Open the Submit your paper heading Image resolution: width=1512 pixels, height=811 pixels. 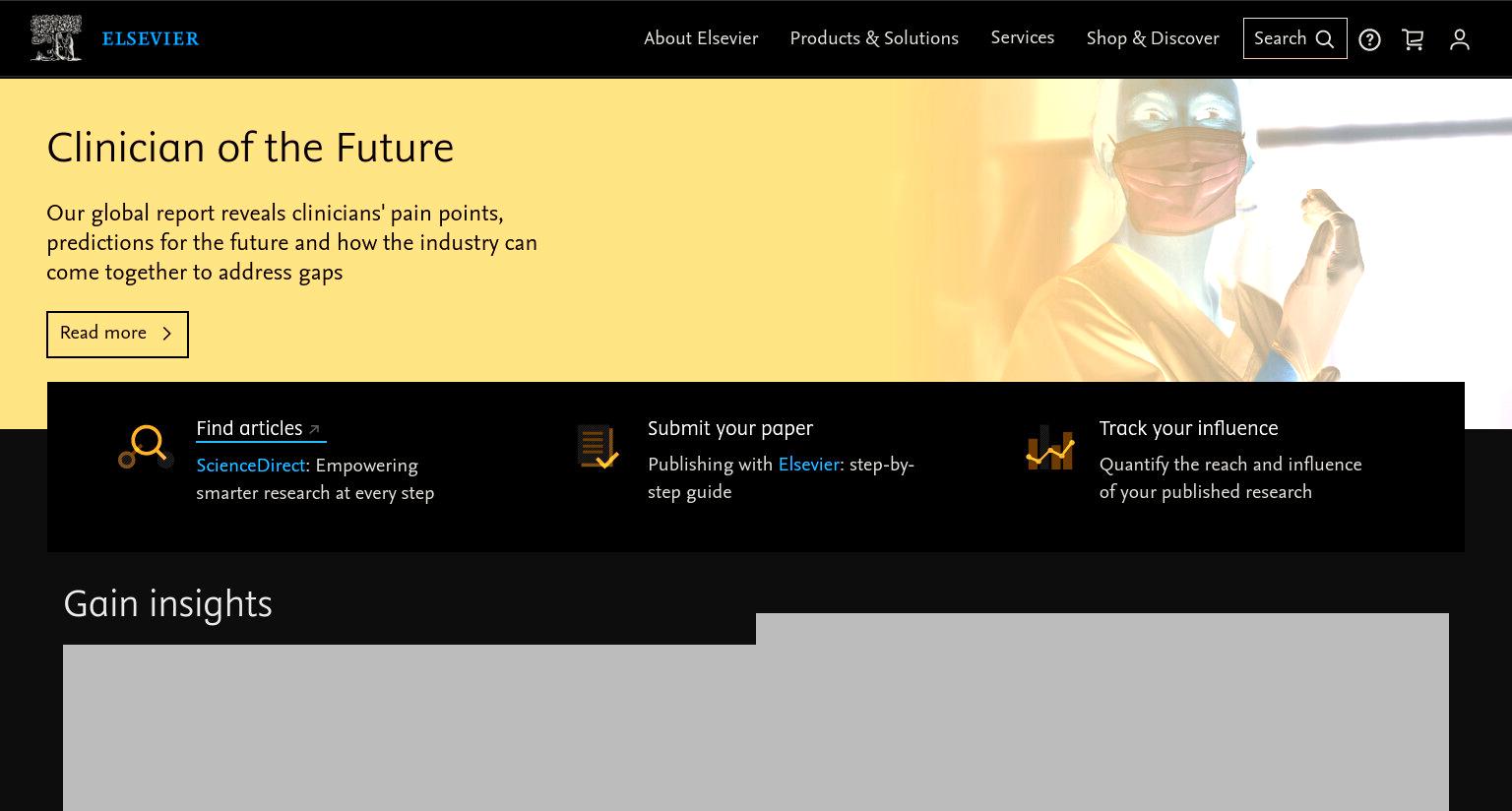[730, 429]
